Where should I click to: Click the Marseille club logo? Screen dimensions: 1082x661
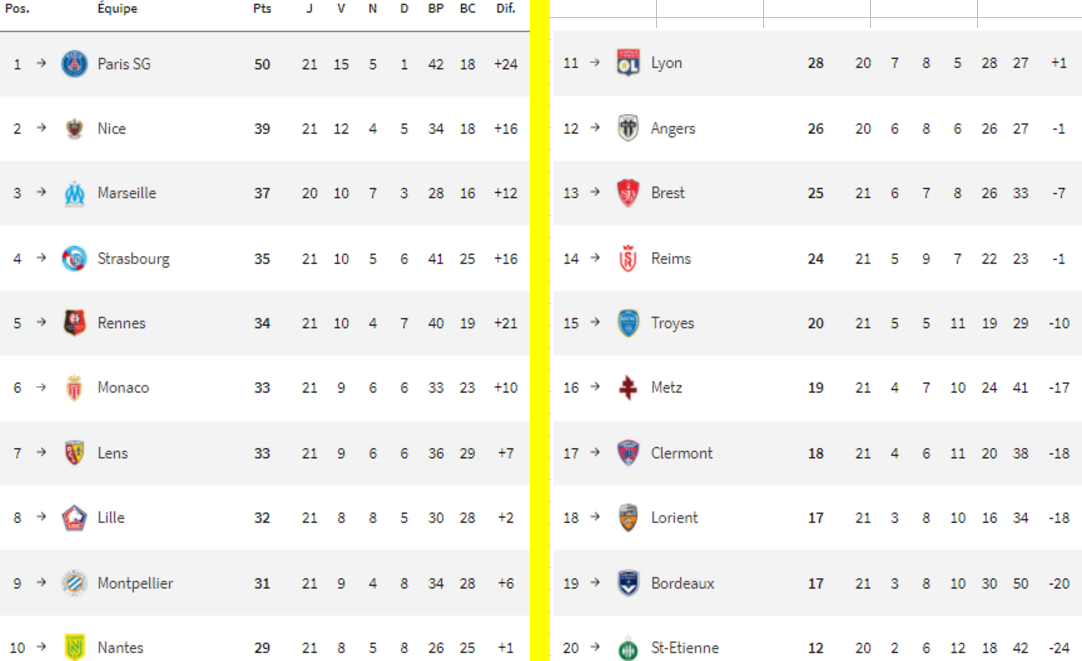pos(74,193)
